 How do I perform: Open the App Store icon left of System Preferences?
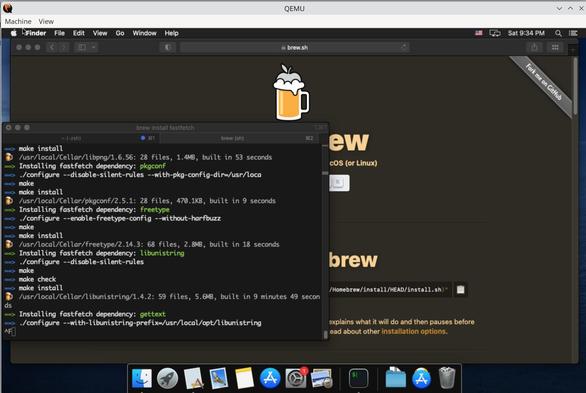tap(270, 378)
